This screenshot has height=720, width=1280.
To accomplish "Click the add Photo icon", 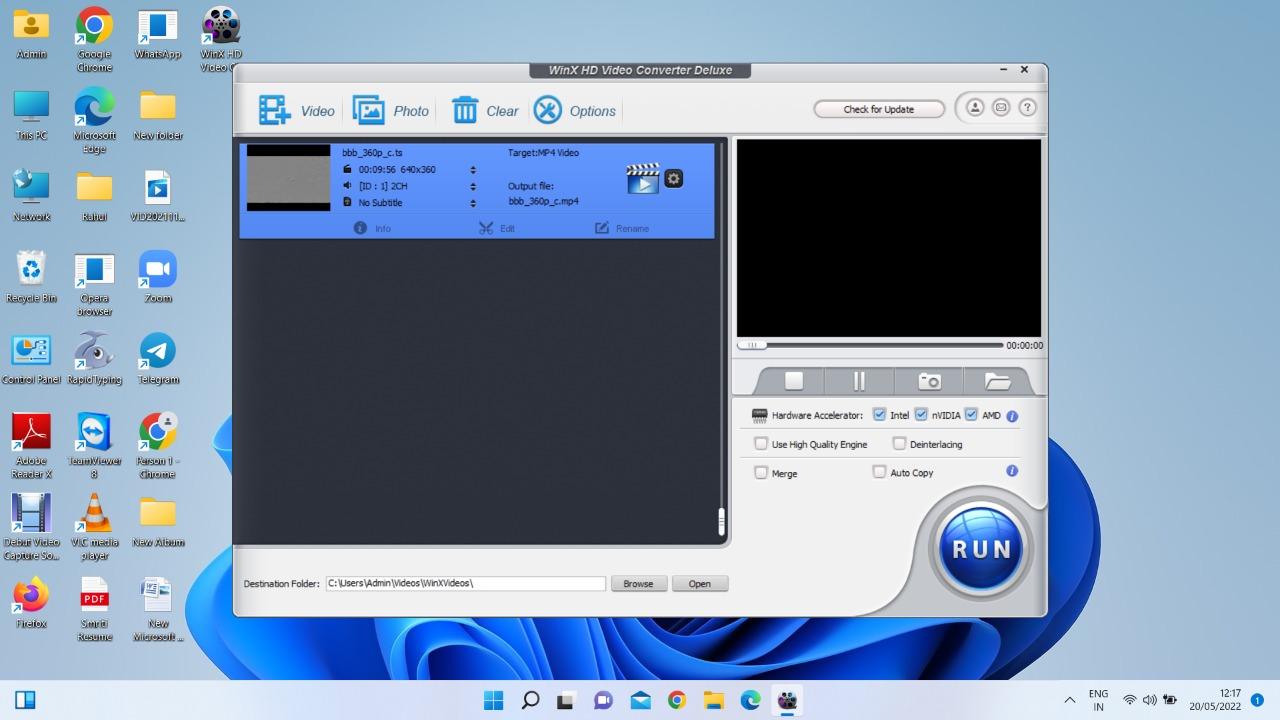I will [368, 110].
